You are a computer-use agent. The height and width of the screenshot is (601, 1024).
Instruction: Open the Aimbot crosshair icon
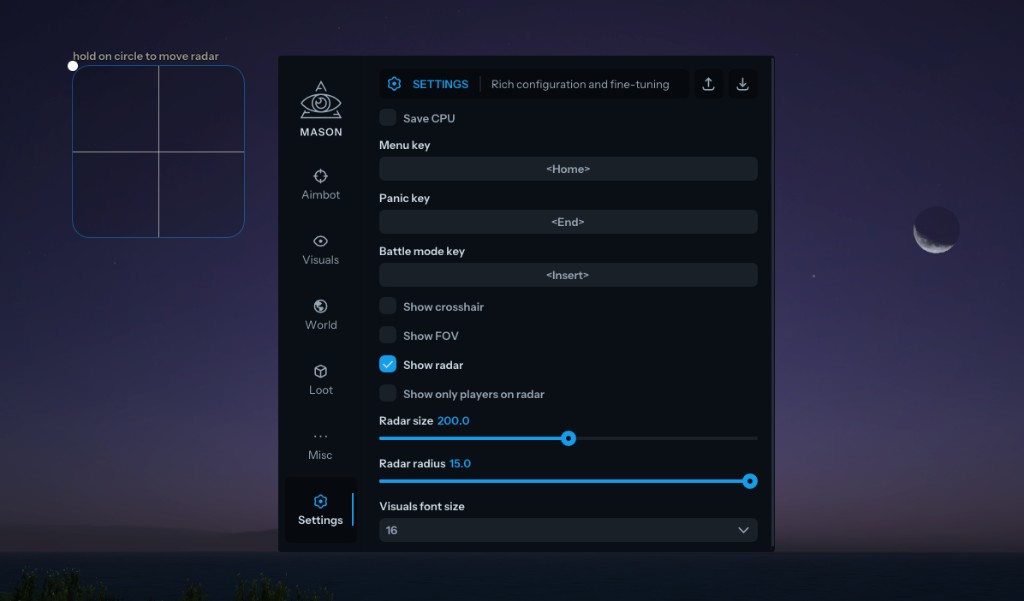click(x=321, y=176)
